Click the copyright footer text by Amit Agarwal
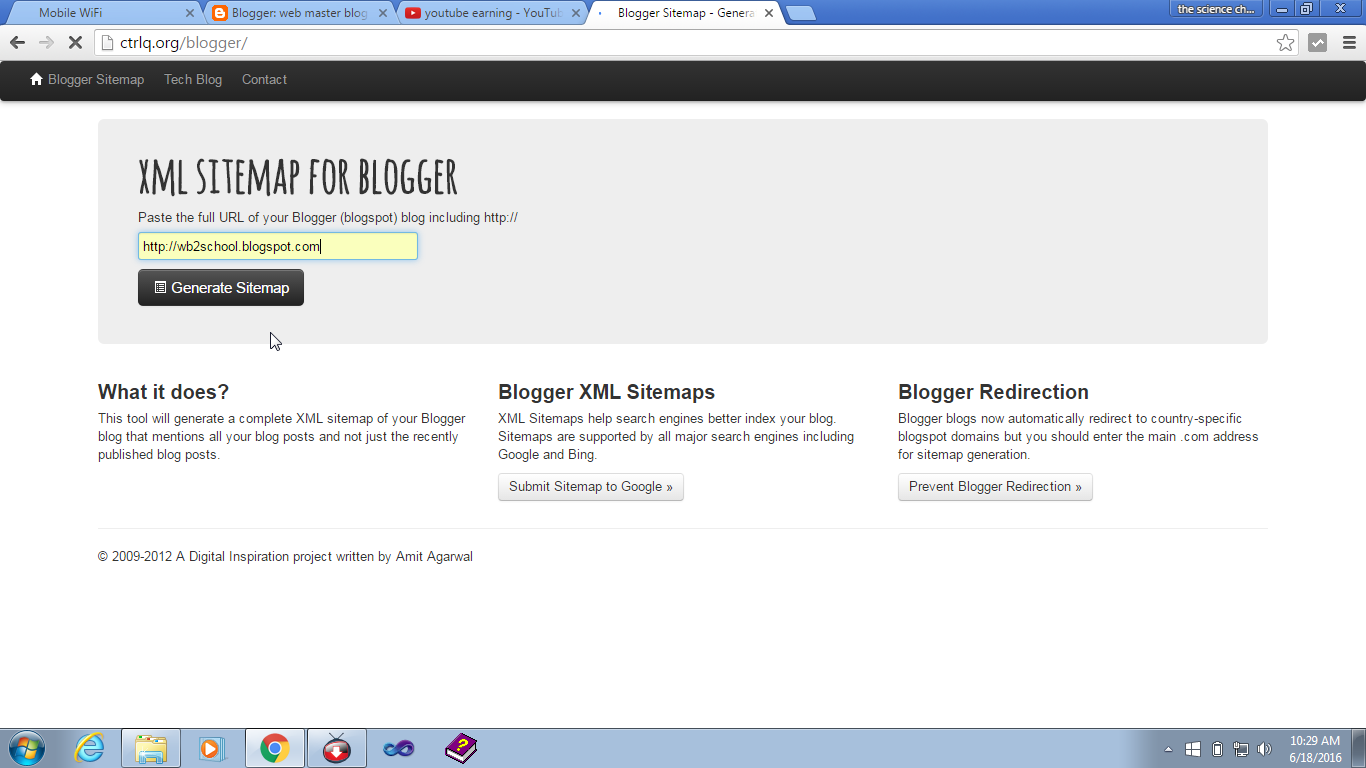 [285, 557]
